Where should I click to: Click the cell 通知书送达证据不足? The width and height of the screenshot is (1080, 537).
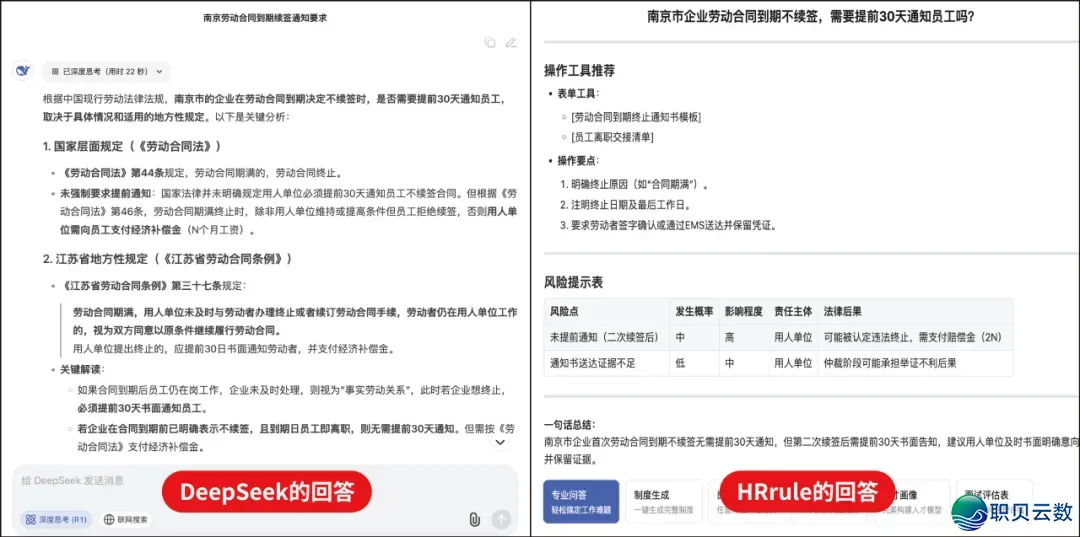click(606, 363)
